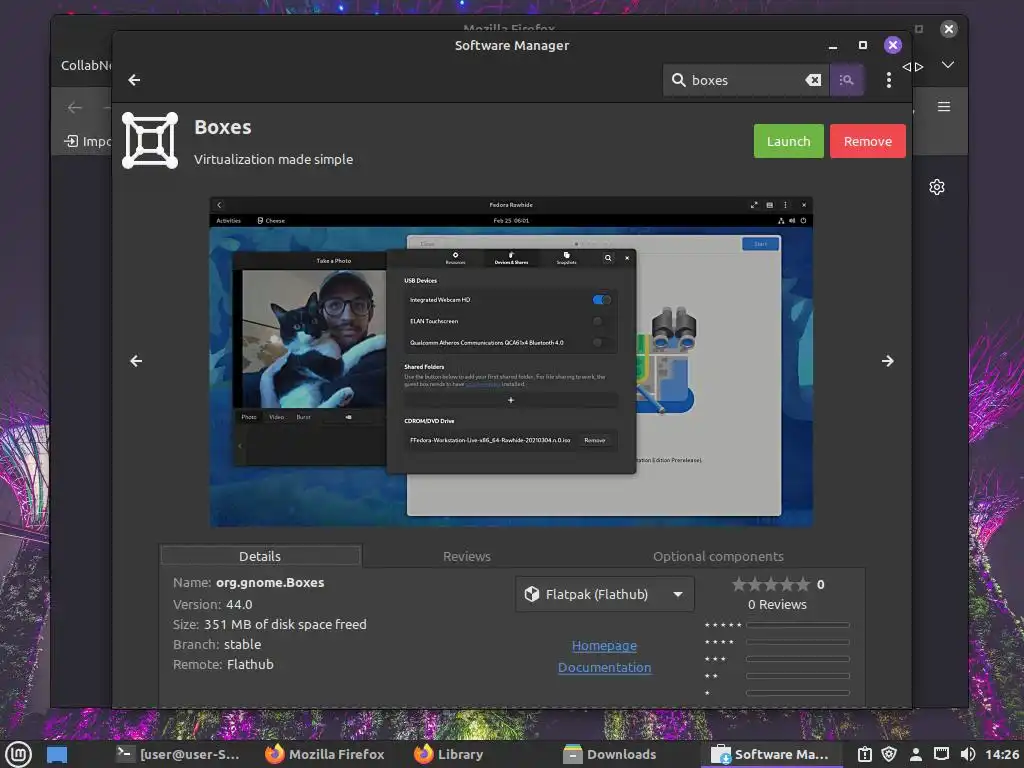This screenshot has height=768, width=1024.
Task: Open the Flatpak (Flathub) source dropdown
Action: [604, 594]
